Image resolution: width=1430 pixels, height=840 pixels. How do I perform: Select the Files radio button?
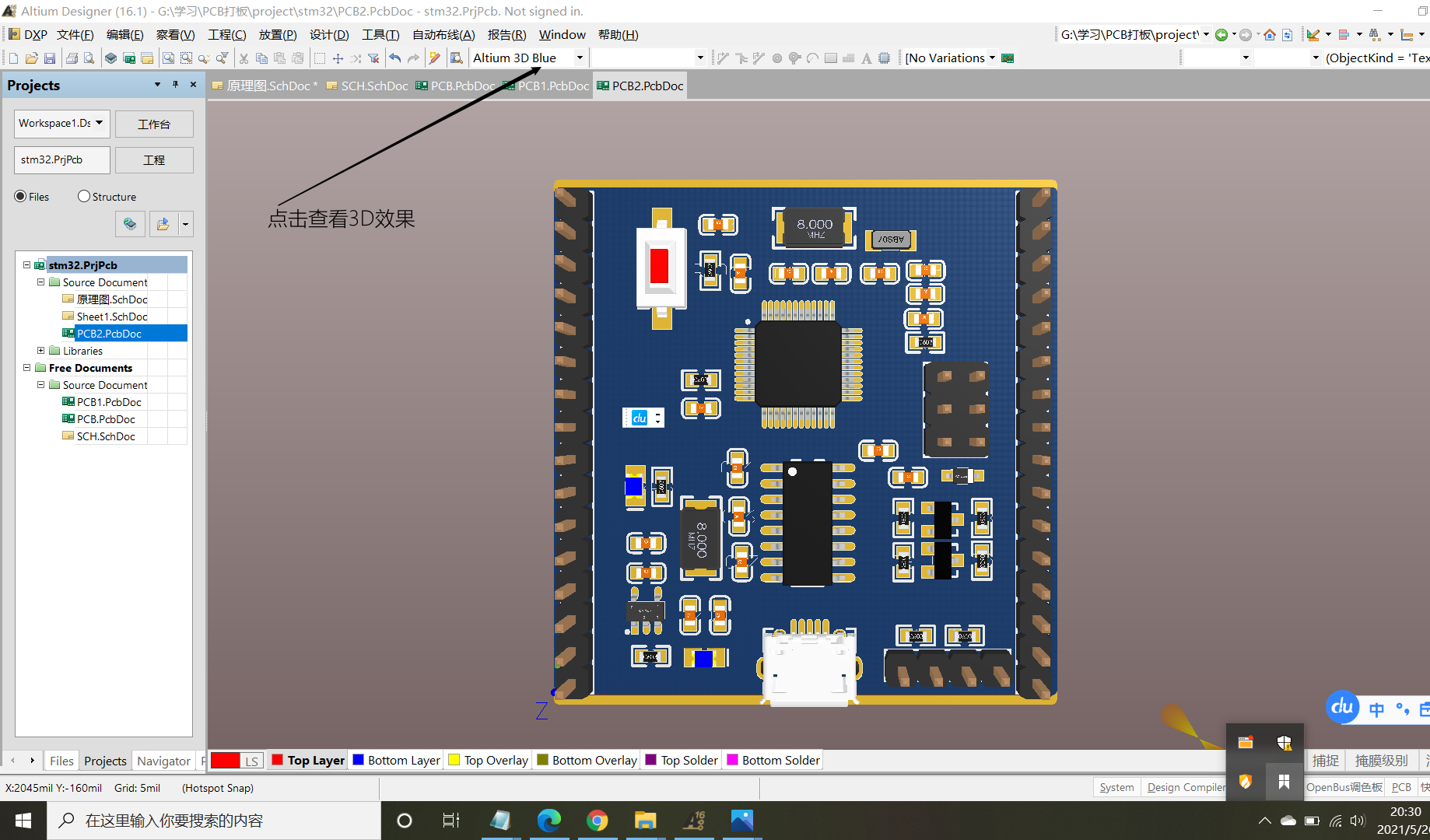coord(20,196)
